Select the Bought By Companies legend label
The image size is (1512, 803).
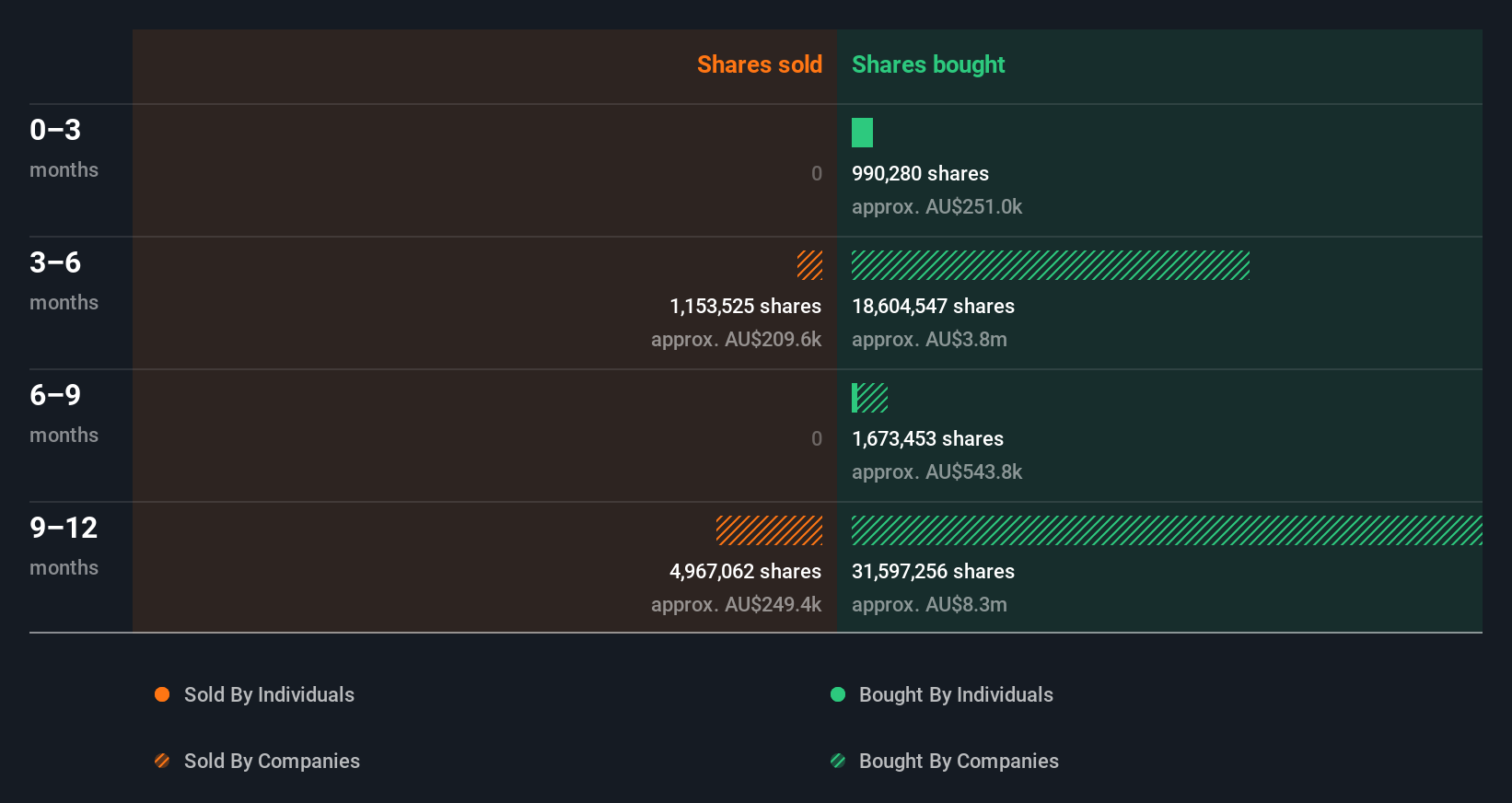[959, 761]
